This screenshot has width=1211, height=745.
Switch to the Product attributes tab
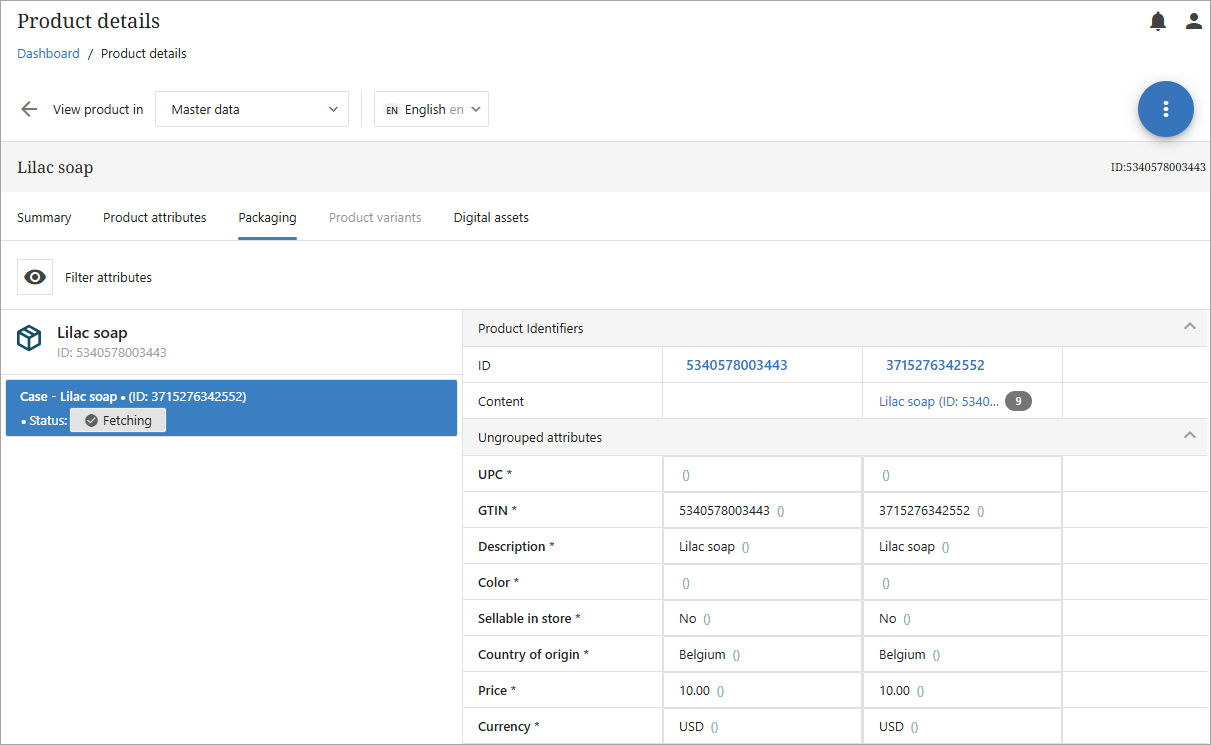click(x=155, y=217)
